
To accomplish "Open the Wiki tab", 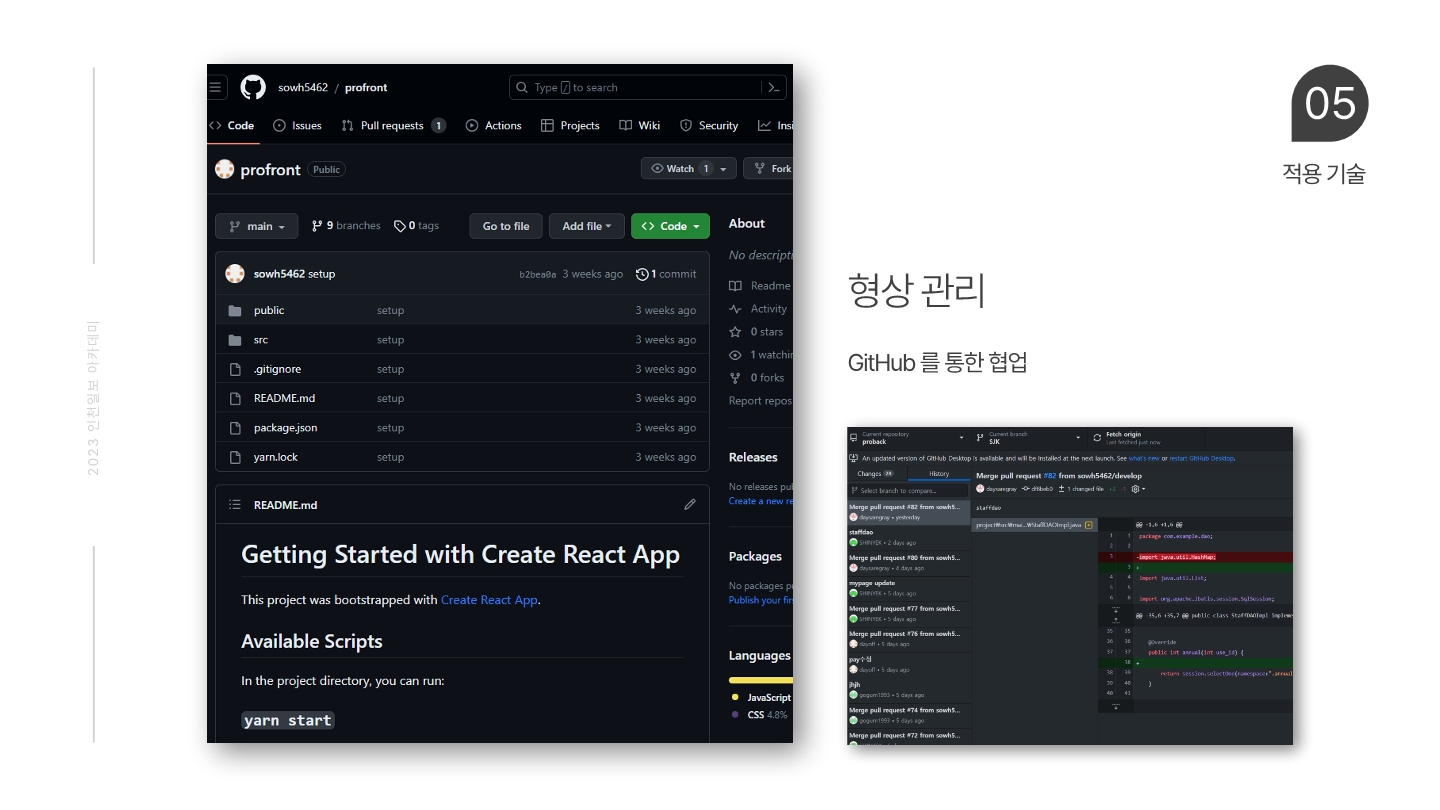I will 640,126.
